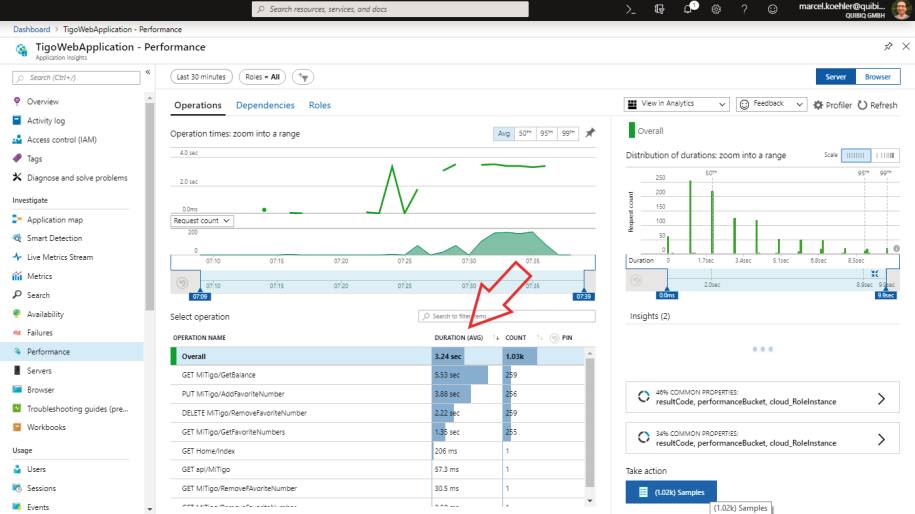Click the 9.9sec duration range handle
This screenshot has width=915, height=514.
[x=886, y=295]
